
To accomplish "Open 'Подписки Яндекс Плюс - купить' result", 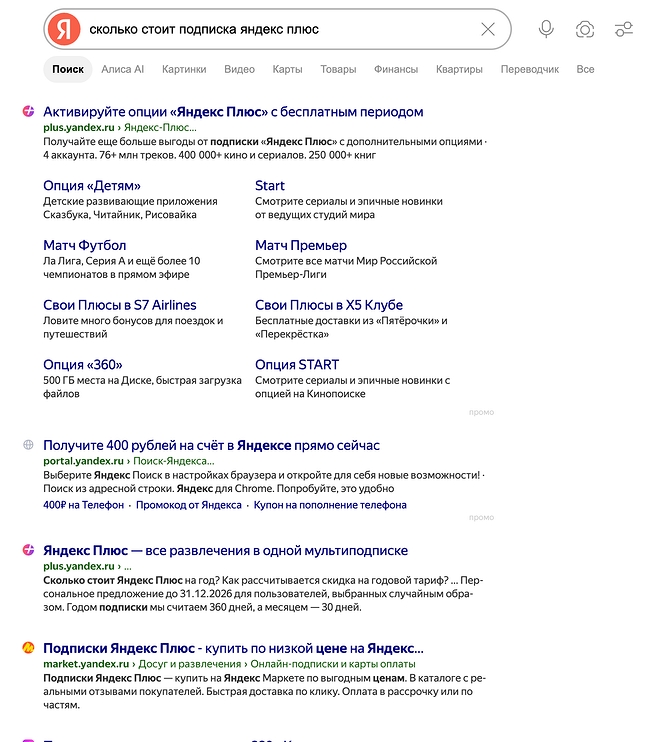I will click(233, 648).
